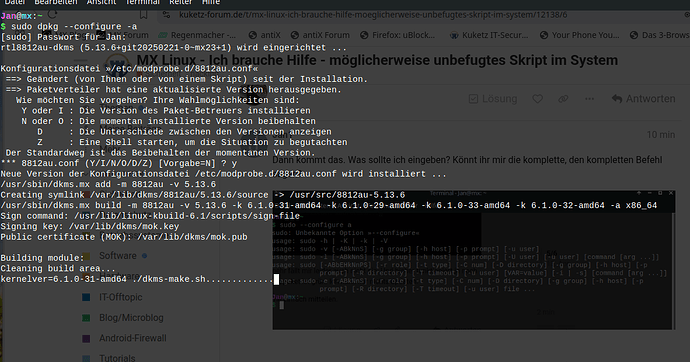
Task: Click the Antworten reply button
Action: click(643, 99)
